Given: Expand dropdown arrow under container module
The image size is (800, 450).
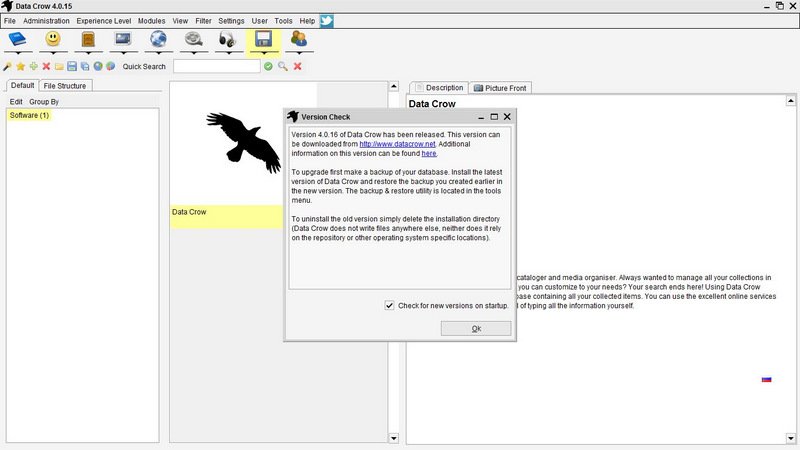Looking at the screenshot, I should click(88, 52).
